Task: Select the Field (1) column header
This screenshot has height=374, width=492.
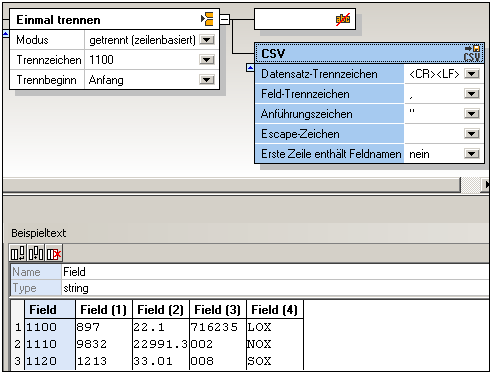Action: coord(104,310)
